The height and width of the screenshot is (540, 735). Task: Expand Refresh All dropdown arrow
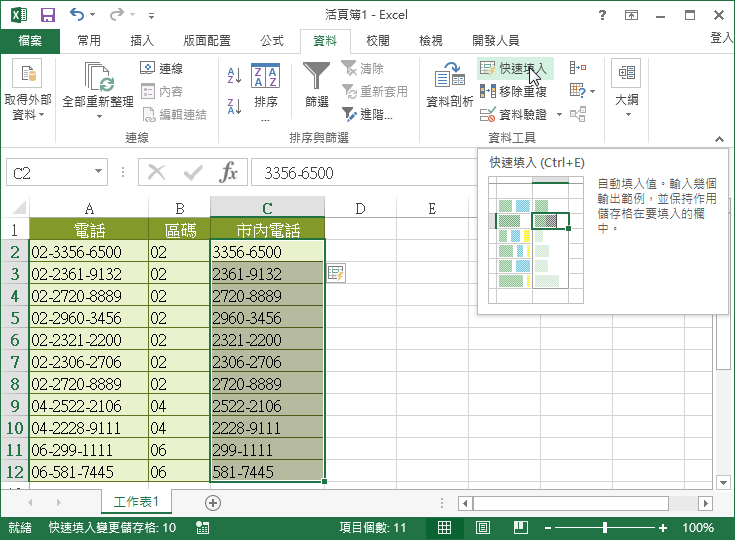[99, 117]
